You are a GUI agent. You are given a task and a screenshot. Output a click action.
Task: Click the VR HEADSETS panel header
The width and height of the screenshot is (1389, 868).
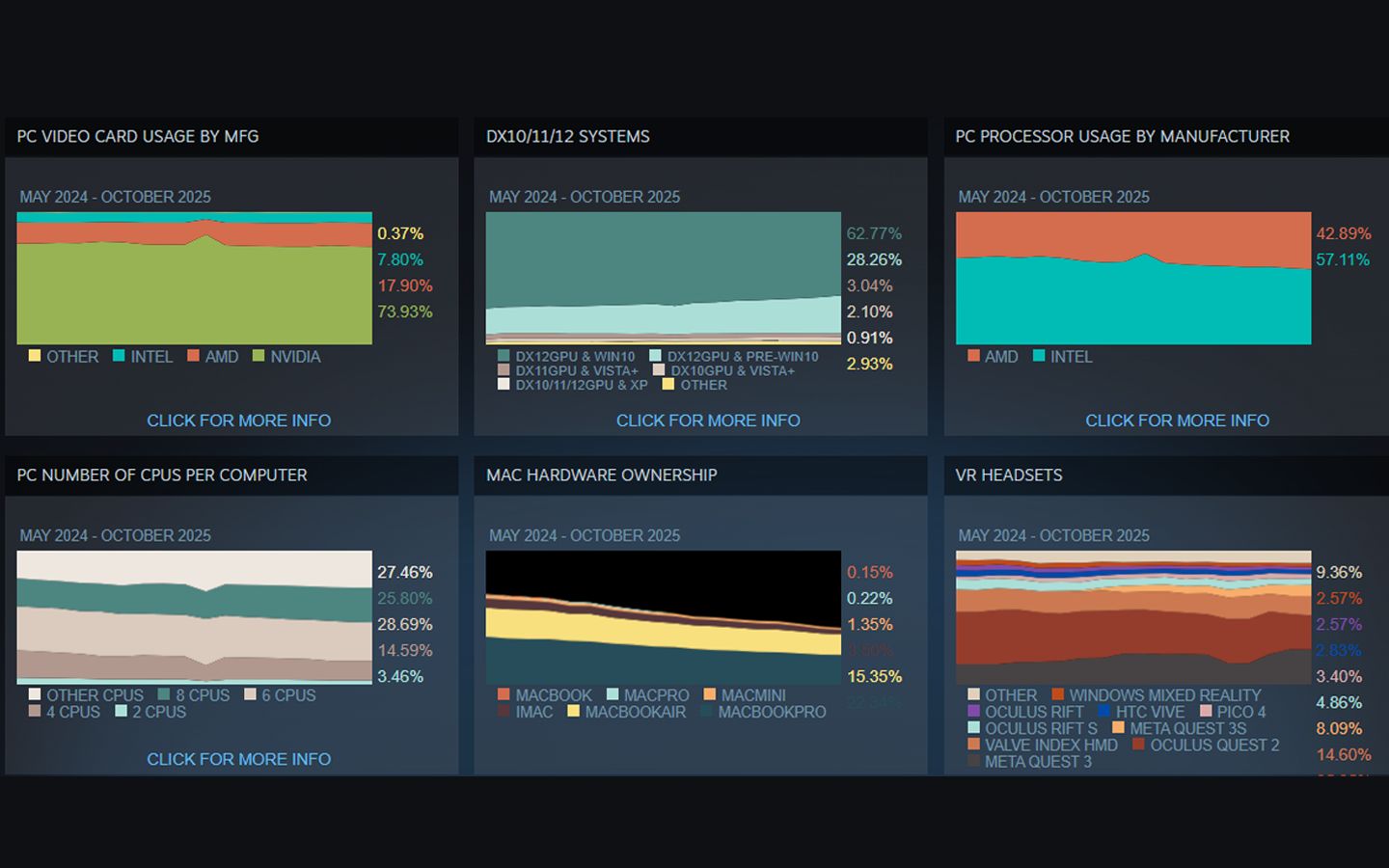click(1009, 475)
